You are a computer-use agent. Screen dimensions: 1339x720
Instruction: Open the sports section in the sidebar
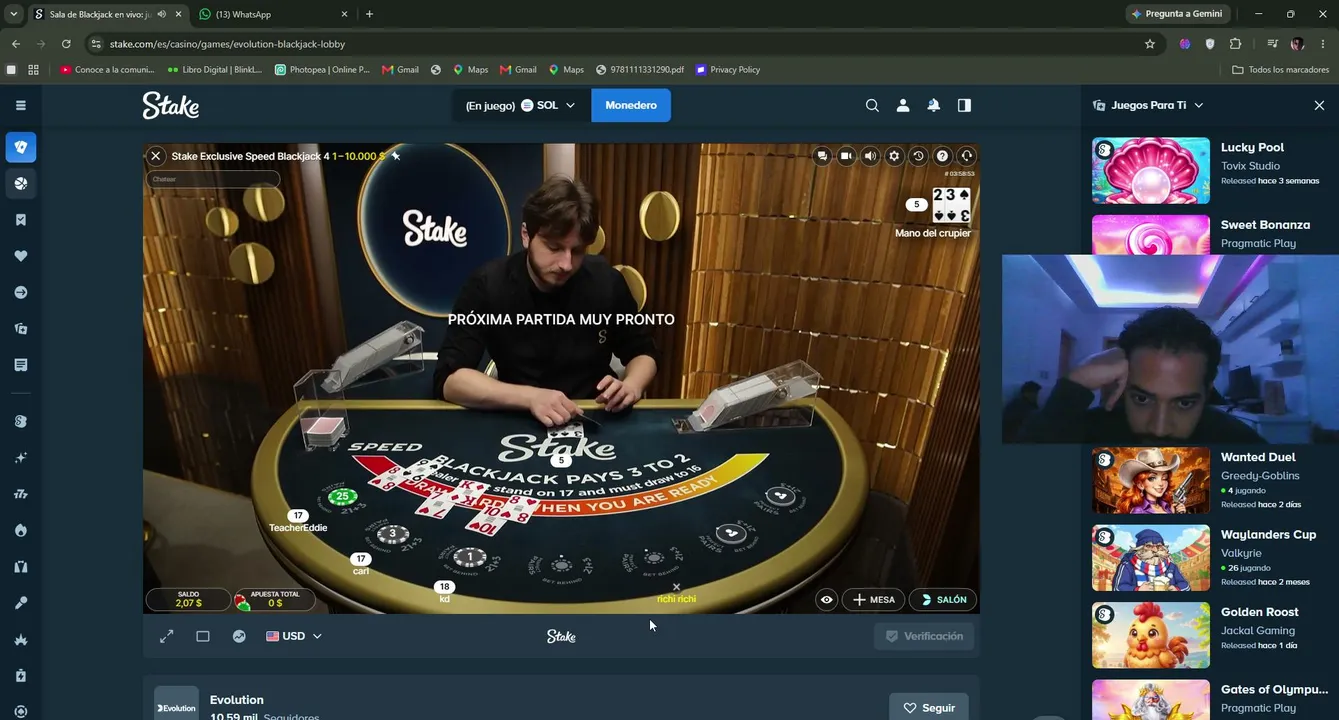coord(21,184)
